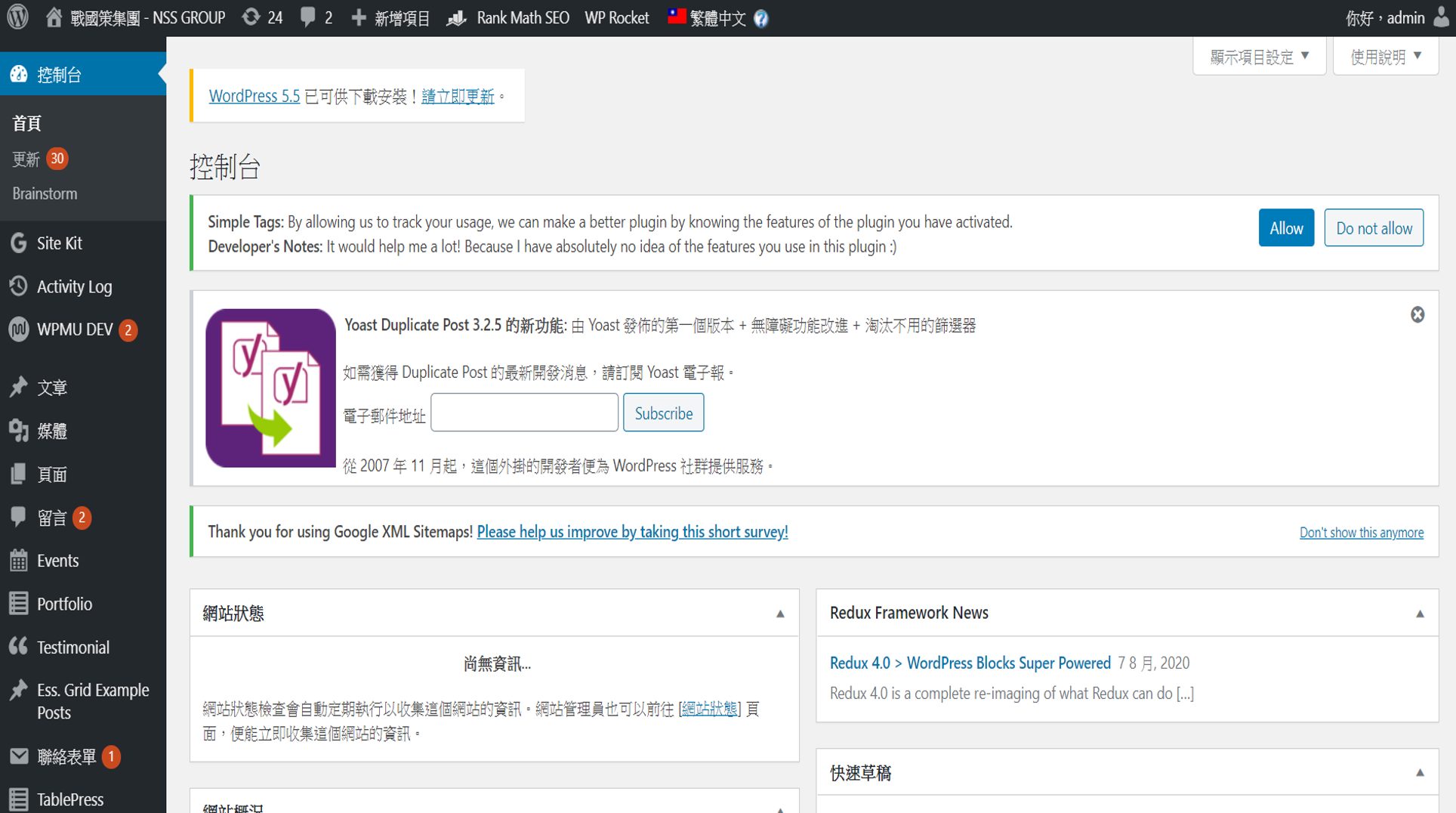Image resolution: width=1456 pixels, height=813 pixels.
Task: Select 首頁 submenu item
Action: tap(27, 123)
